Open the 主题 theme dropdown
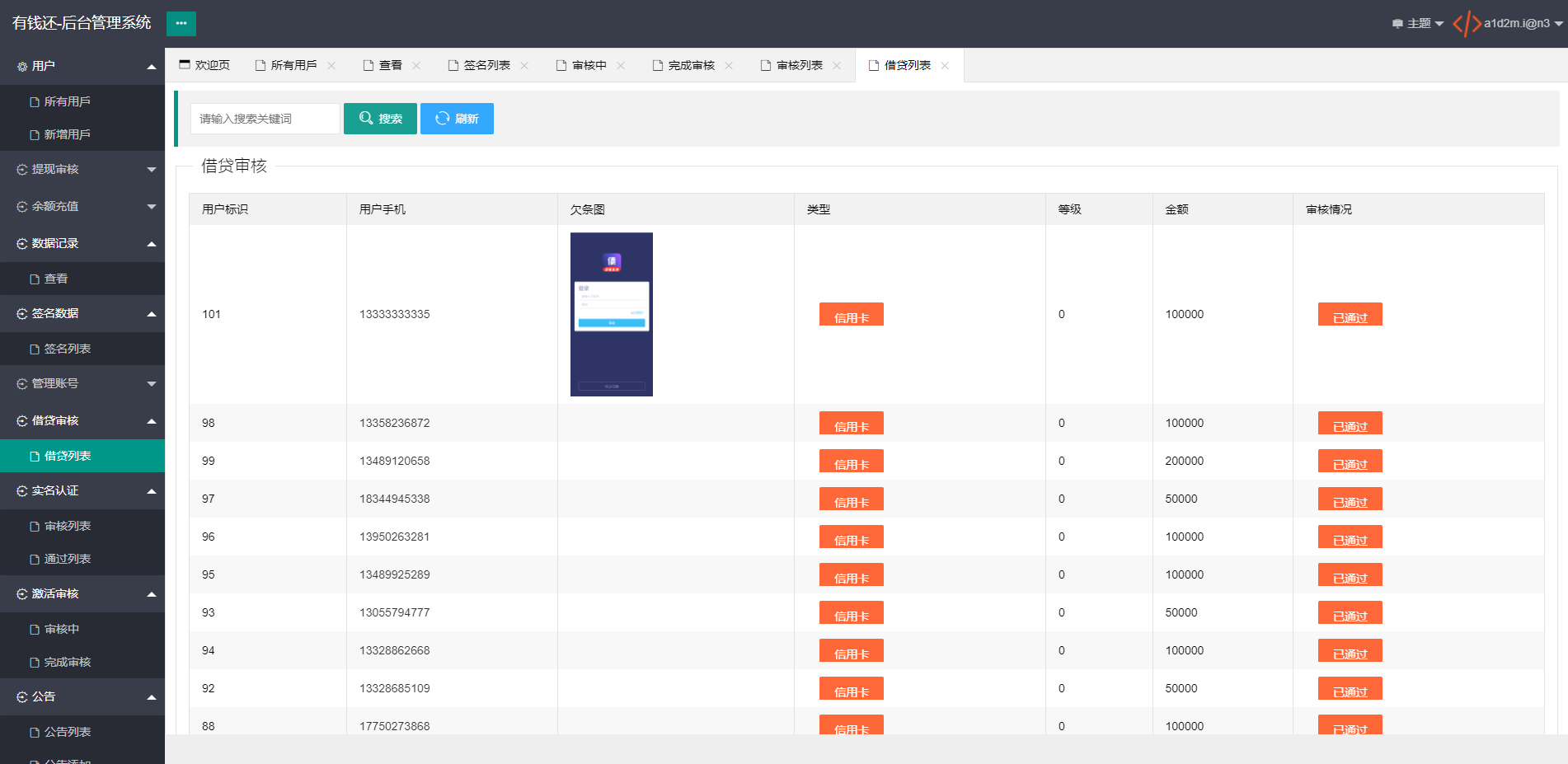The height and width of the screenshot is (764, 1568). point(1418,24)
